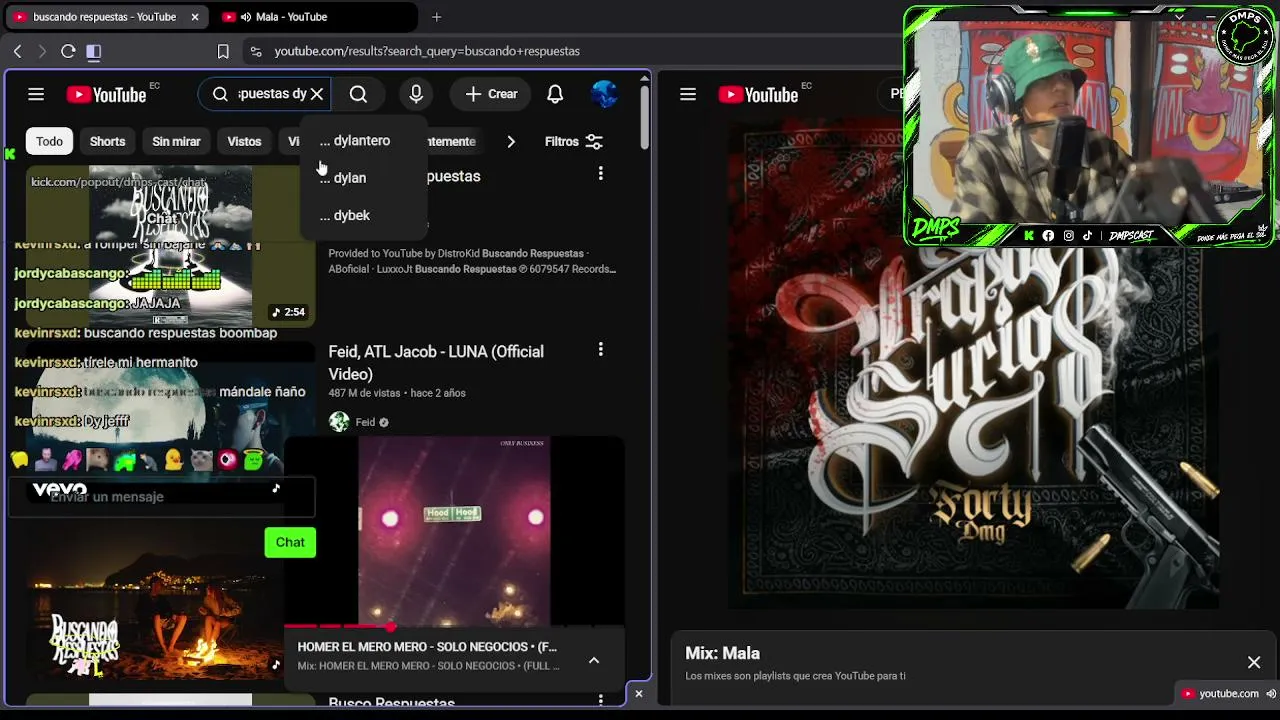
Task: Visit the Feid channel link
Action: coord(365,422)
